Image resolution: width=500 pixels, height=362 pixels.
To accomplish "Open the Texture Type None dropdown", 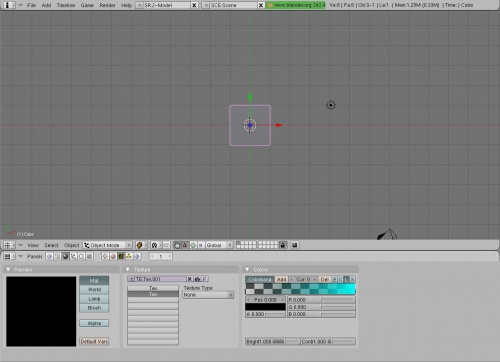I will coord(208,295).
